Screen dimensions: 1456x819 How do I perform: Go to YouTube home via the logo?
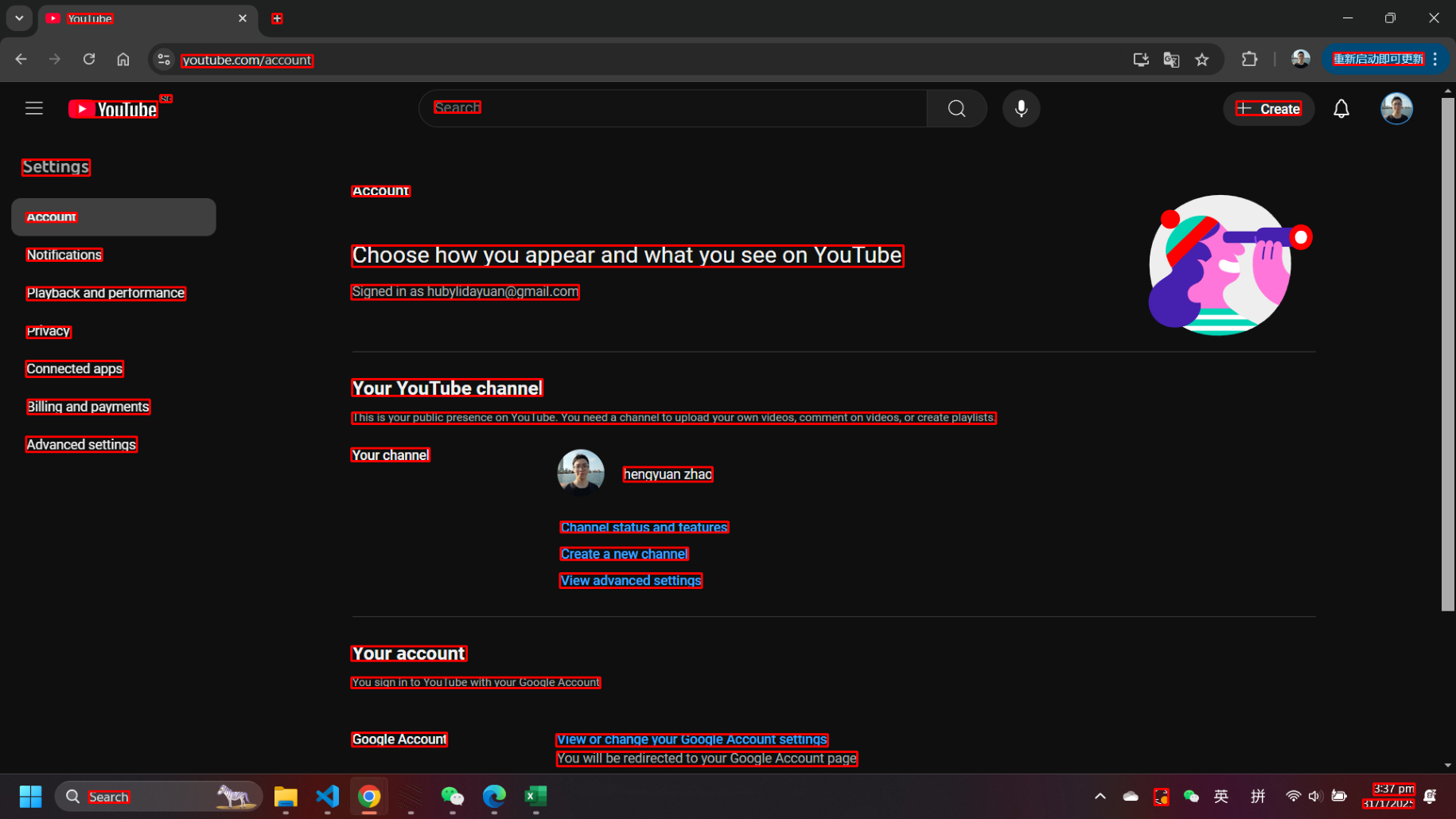point(113,109)
